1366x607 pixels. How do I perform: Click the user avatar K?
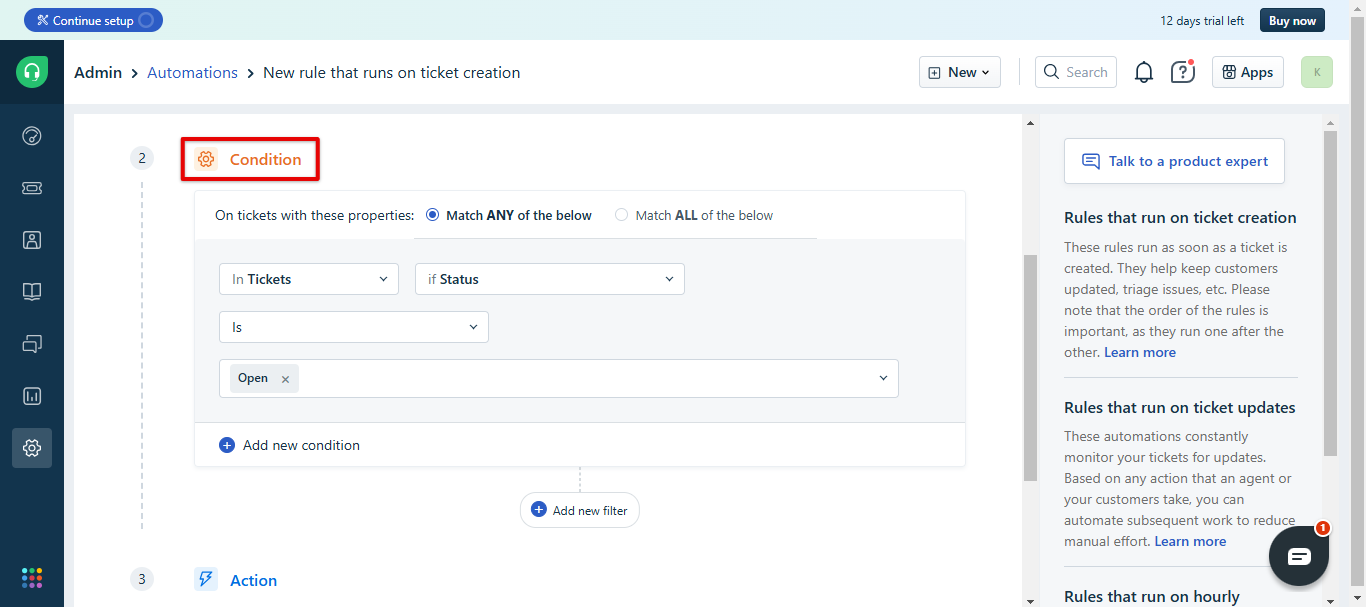(x=1317, y=72)
